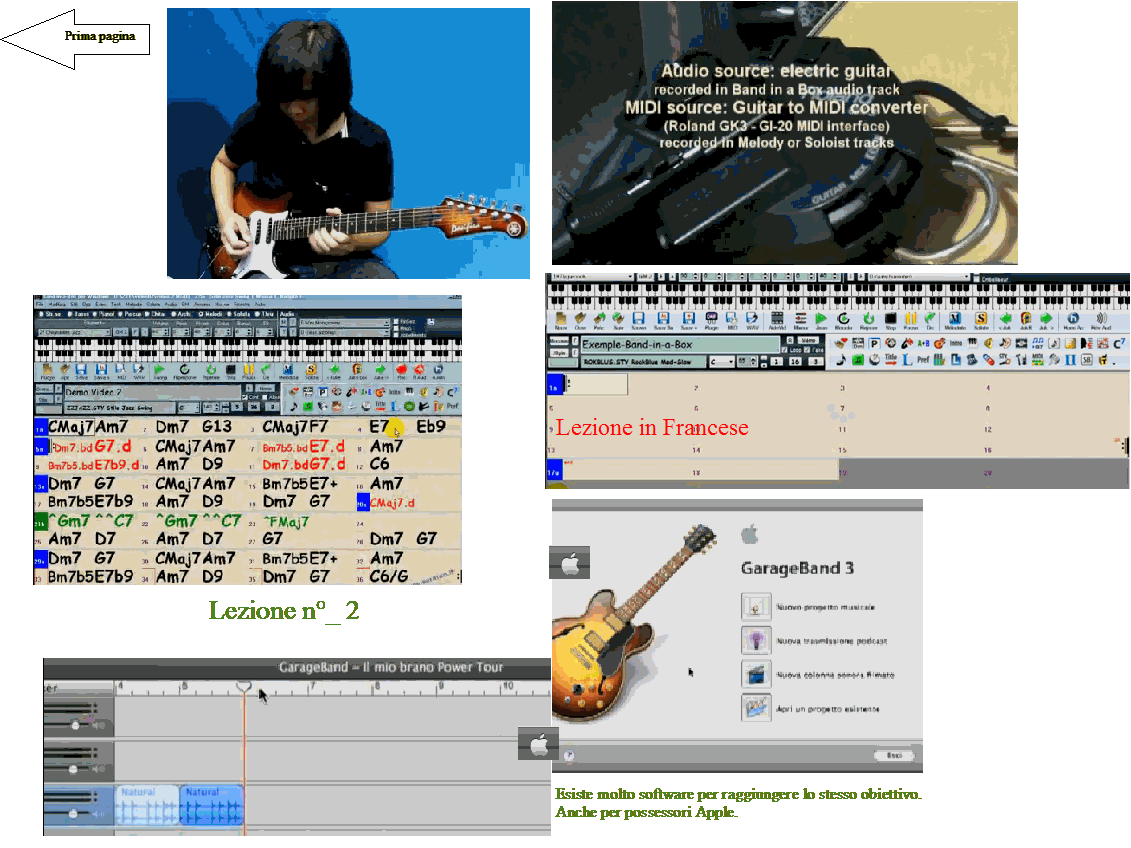Click volume slider of the first GarageBand track
The width and height of the screenshot is (1131, 848).
pos(75,725)
